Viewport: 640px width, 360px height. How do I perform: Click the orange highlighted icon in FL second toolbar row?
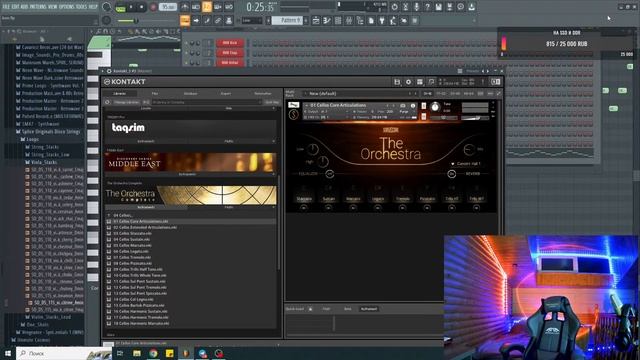click(x=184, y=20)
